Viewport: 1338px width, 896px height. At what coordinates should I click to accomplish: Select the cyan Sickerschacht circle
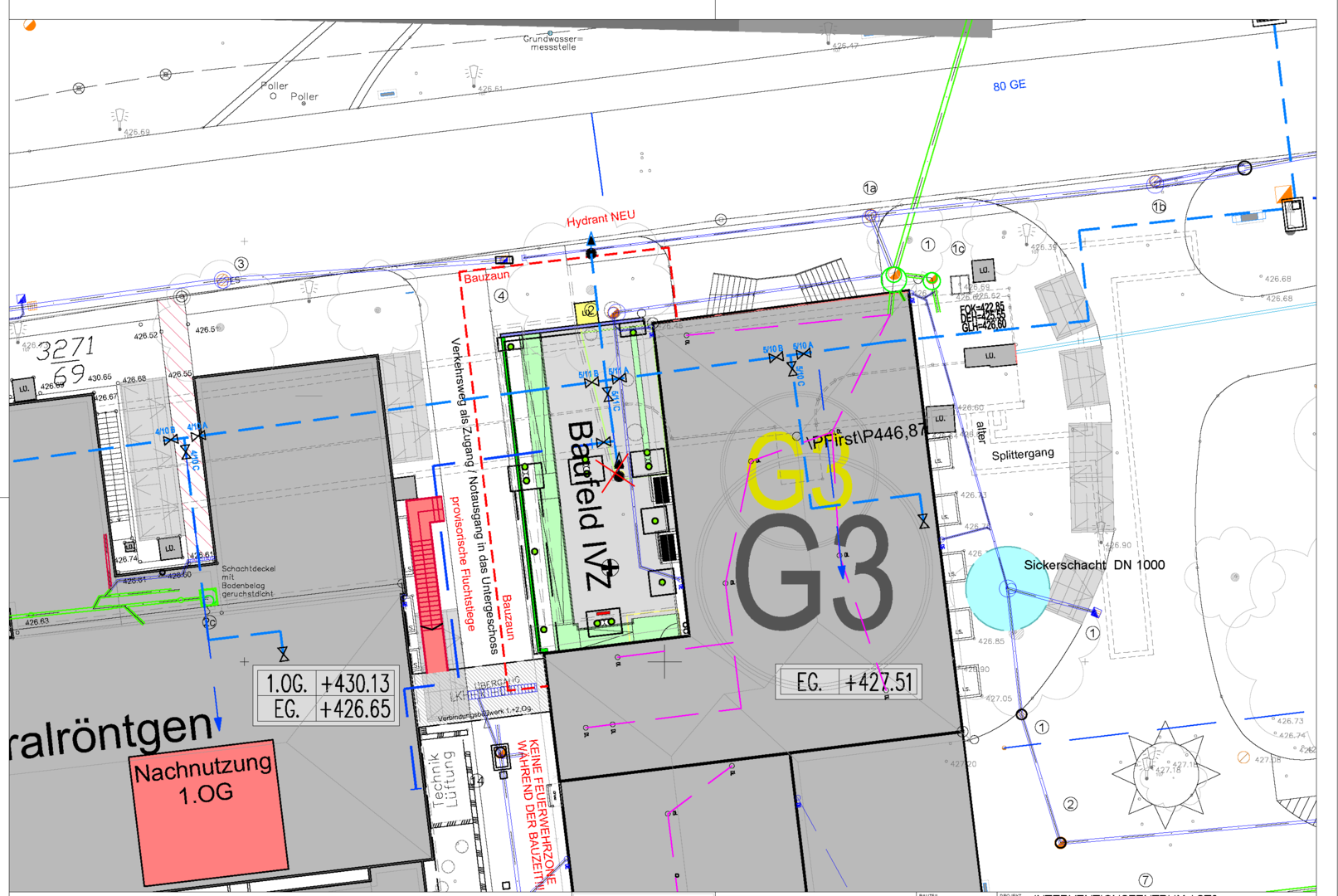[1007, 588]
